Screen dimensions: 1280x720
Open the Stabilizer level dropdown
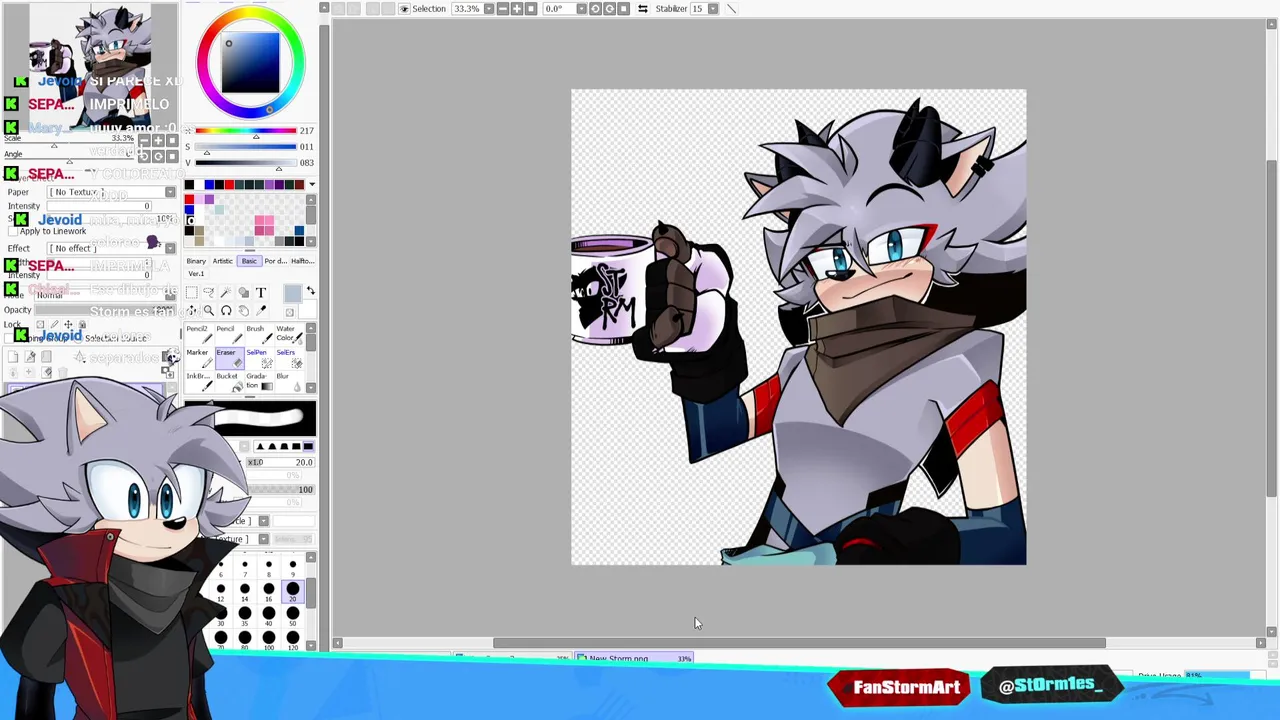coord(713,8)
